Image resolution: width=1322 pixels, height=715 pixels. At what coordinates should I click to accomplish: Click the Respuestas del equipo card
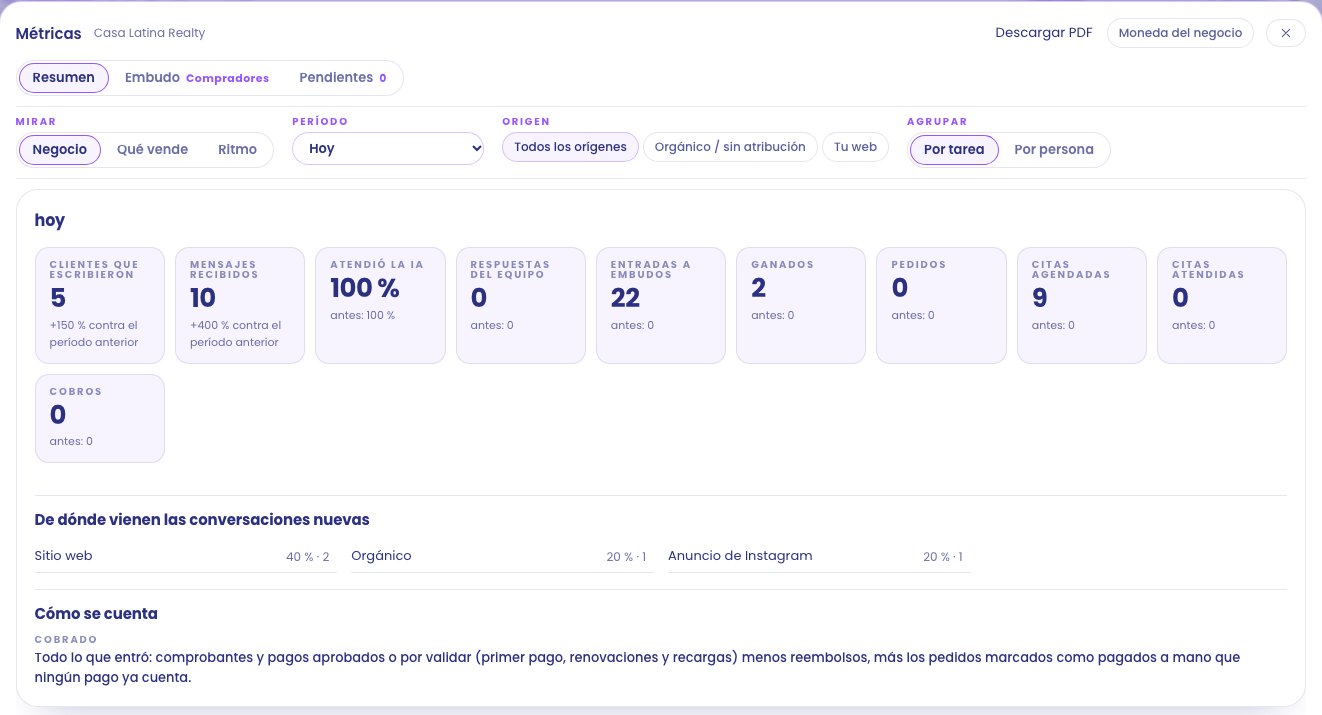point(521,306)
